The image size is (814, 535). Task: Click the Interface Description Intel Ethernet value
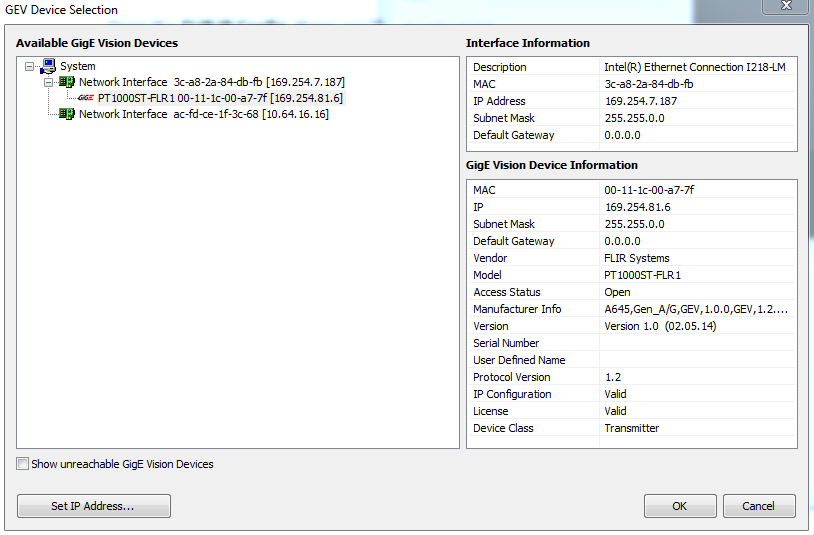click(696, 67)
